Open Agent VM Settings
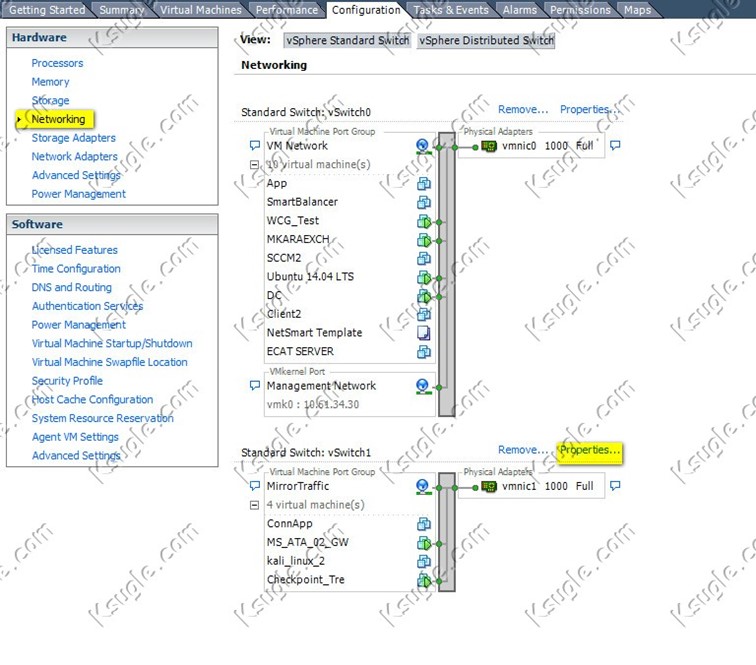This screenshot has width=756, height=665. coord(75,437)
